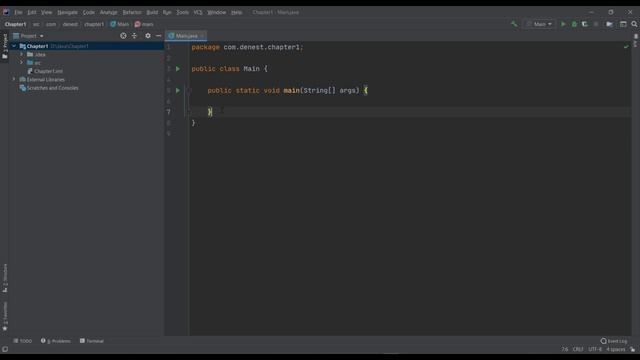Open Project Structure folder icon
This screenshot has width=640, height=360.
tap(609, 24)
